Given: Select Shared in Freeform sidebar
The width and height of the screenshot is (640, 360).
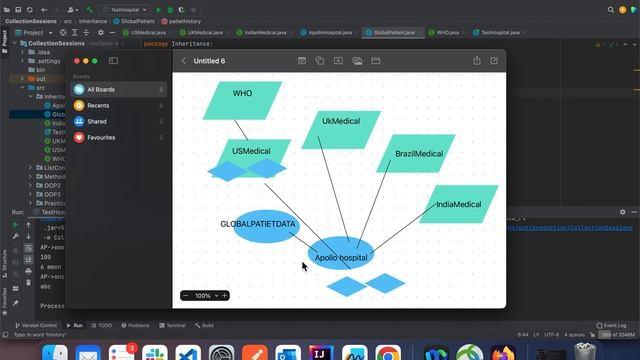Looking at the screenshot, I should [x=119, y=121].
